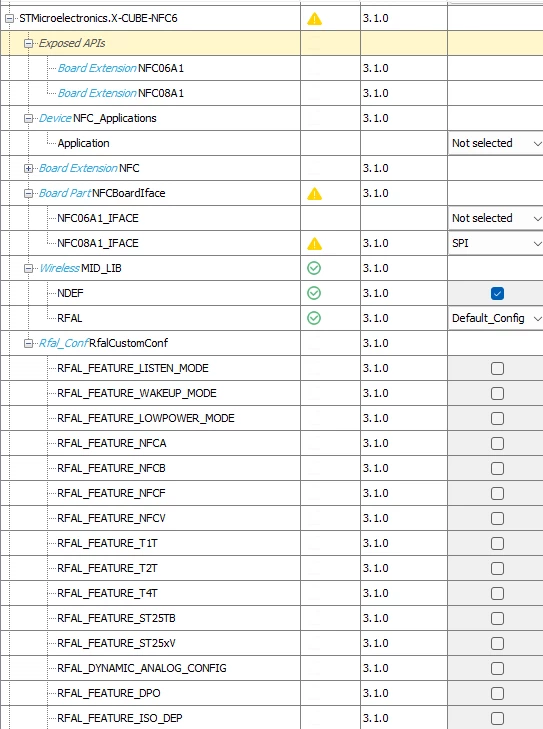
Task: Enable RFAL_FEATURE_T2T checkbox
Action: [497, 568]
